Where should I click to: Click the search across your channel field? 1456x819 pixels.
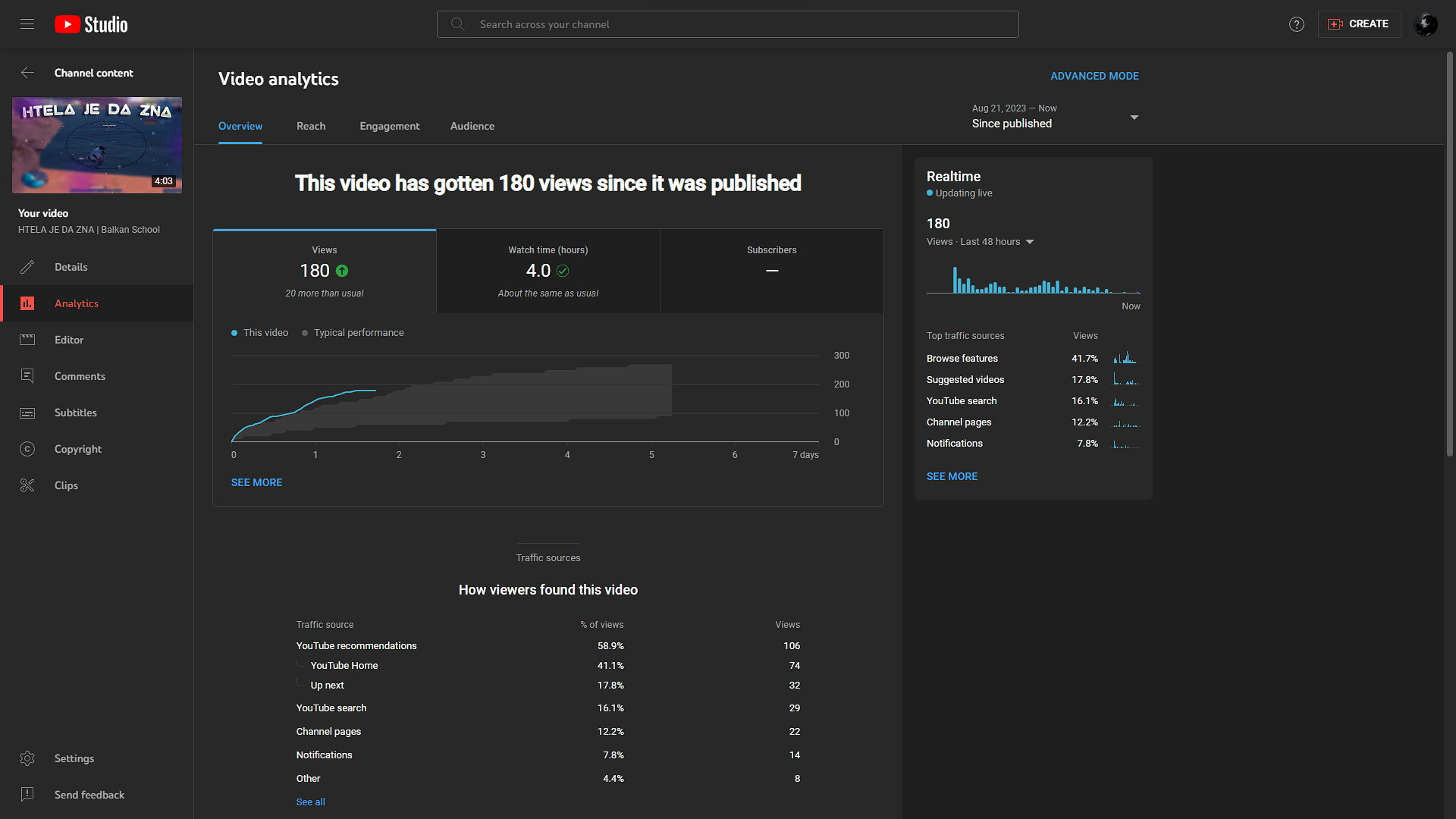coord(728,24)
